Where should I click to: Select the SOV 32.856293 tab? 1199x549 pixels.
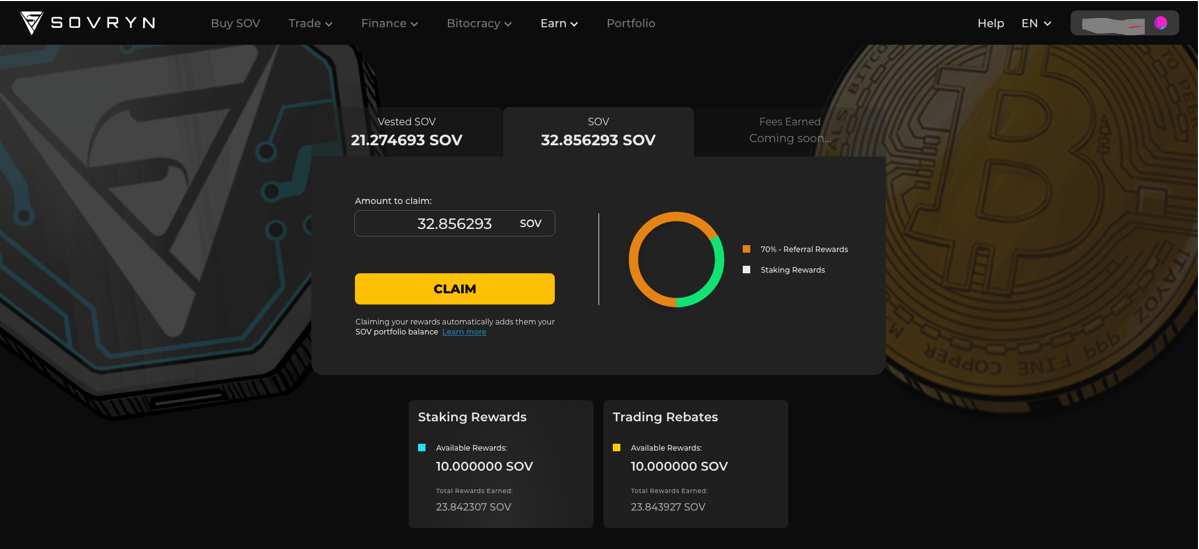(x=598, y=132)
